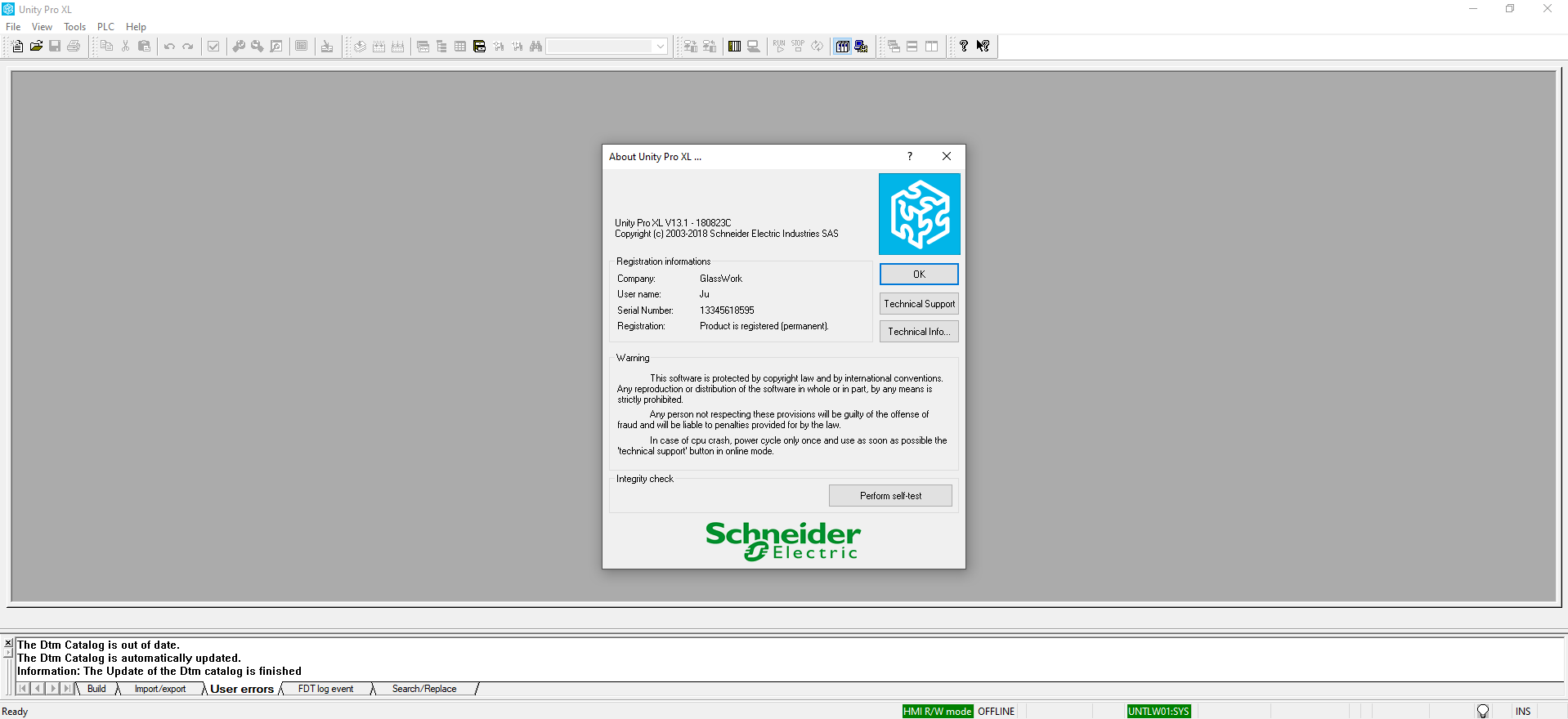1568x719 pixels.
Task: Click the question mark Help icon
Action: tap(964, 47)
